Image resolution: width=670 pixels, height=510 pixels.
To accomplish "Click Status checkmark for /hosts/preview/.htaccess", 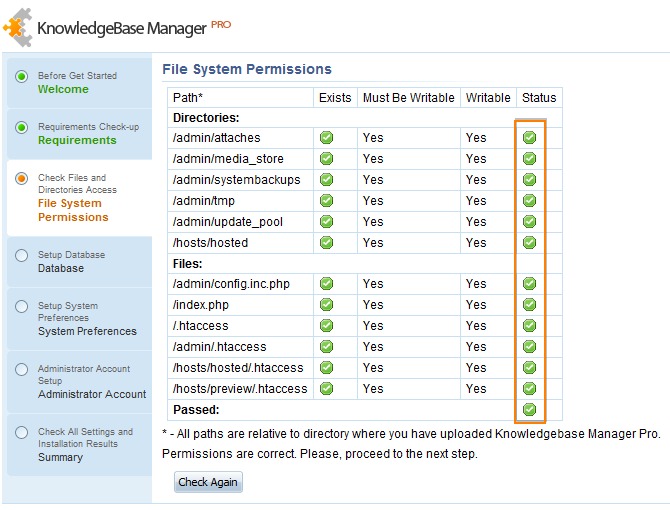I will pos(529,388).
